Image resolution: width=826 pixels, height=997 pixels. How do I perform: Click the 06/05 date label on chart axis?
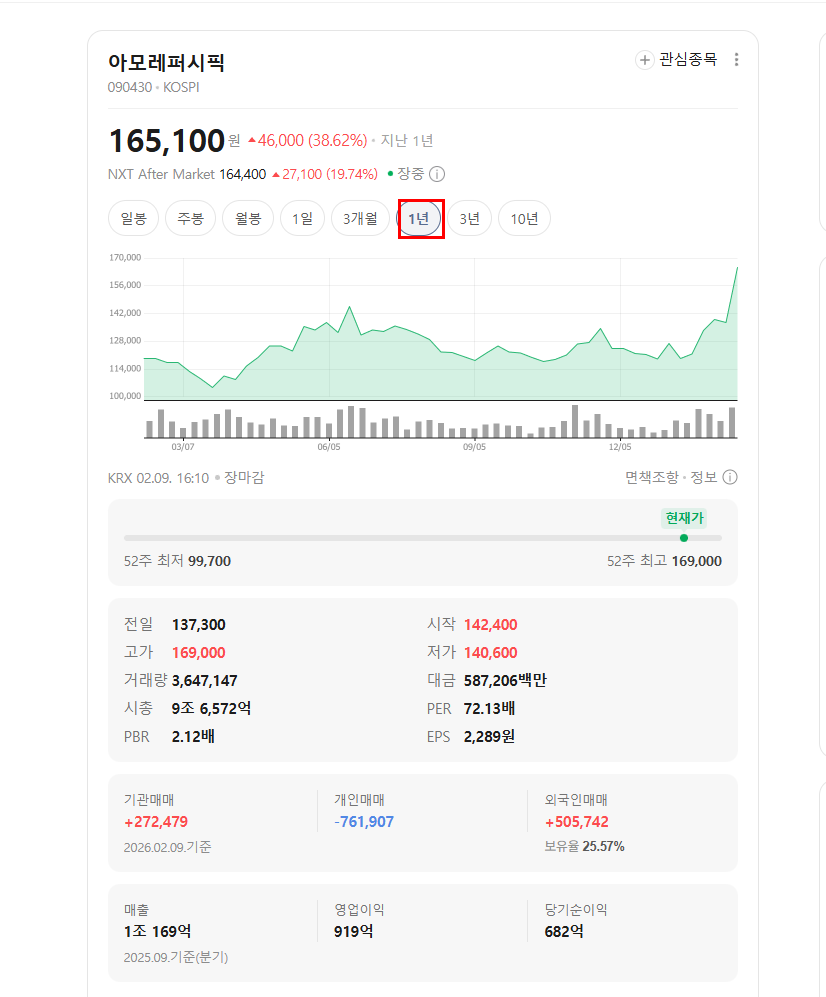(x=329, y=447)
